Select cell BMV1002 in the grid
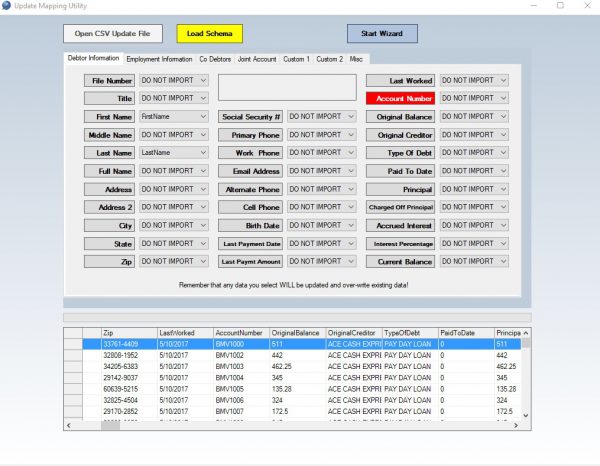The width and height of the screenshot is (600, 466). click(x=241, y=355)
